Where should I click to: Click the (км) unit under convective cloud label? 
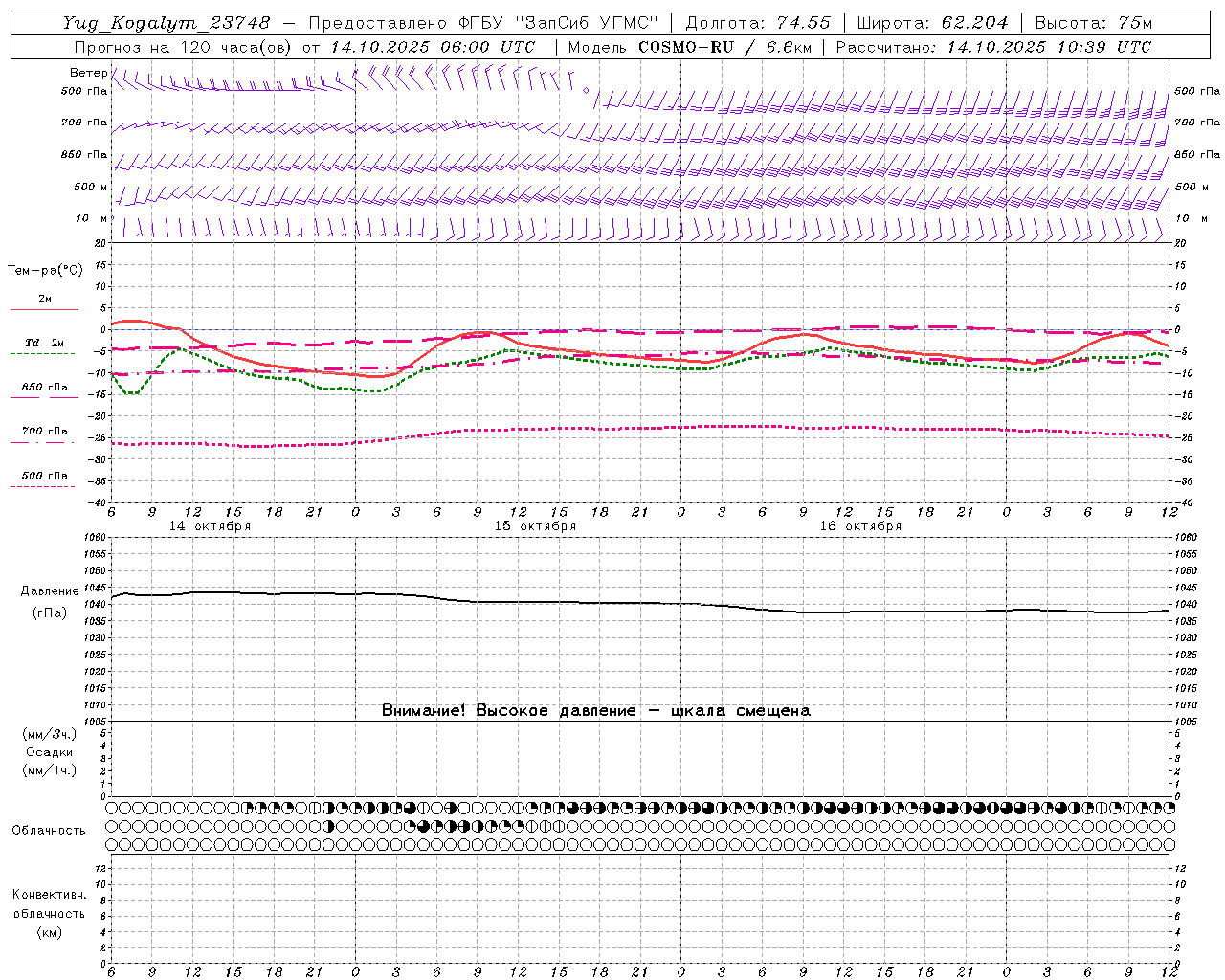click(x=49, y=931)
